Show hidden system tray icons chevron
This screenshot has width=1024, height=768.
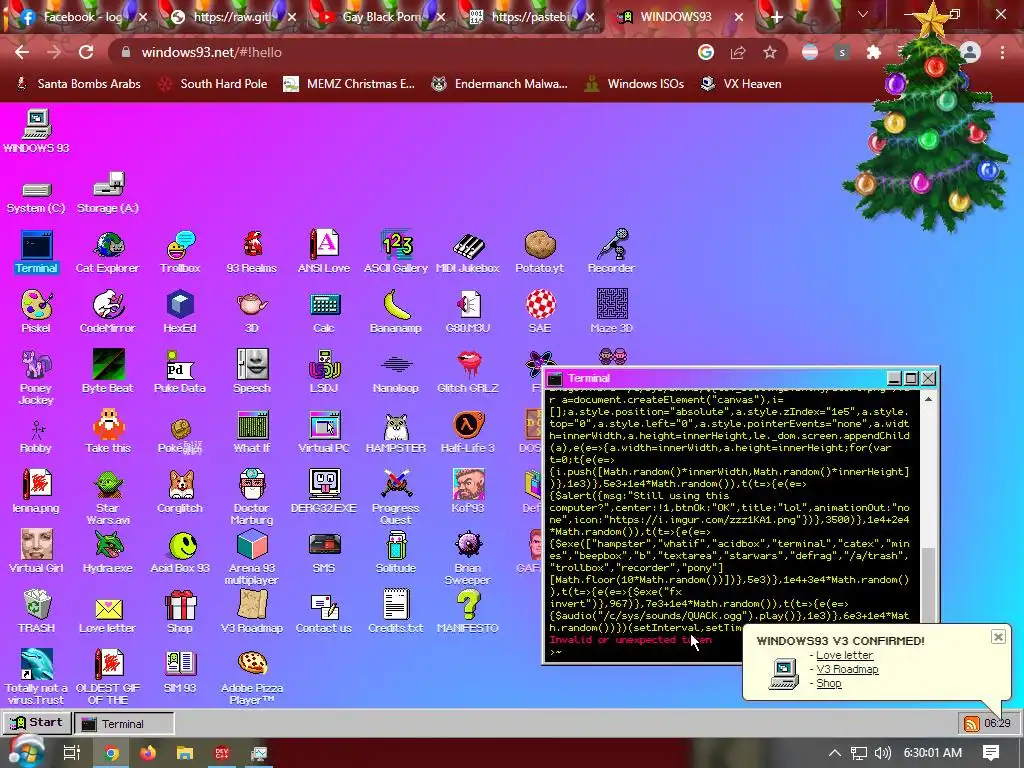835,753
